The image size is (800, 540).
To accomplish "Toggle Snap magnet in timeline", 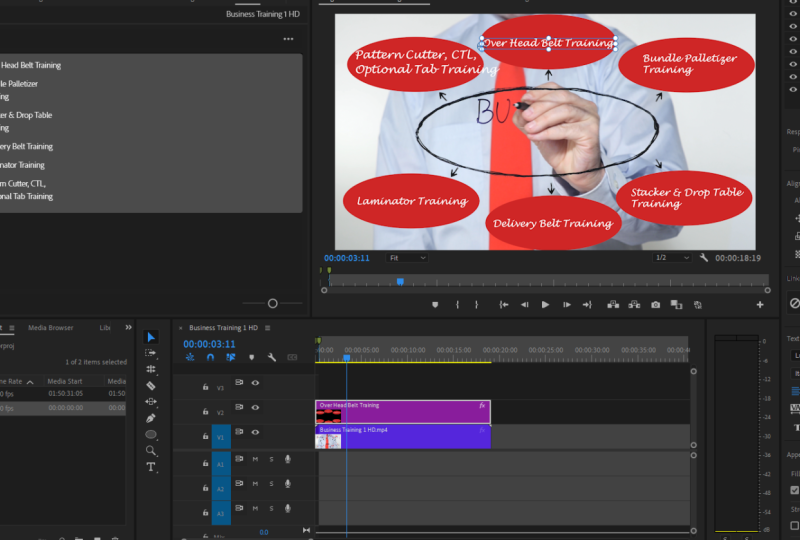I will coord(210,357).
